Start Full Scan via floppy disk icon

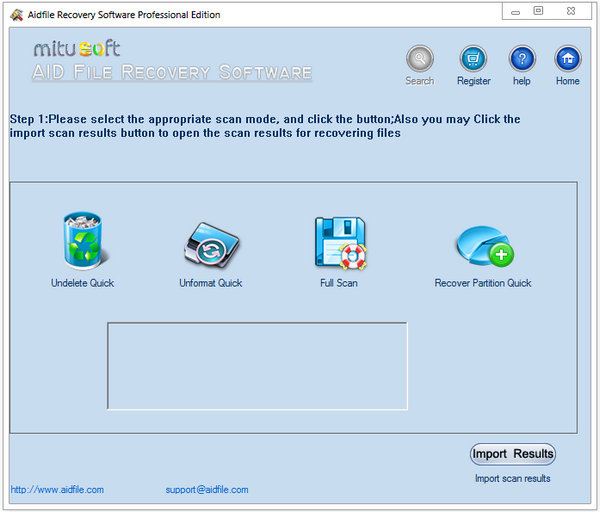pyautogui.click(x=338, y=243)
